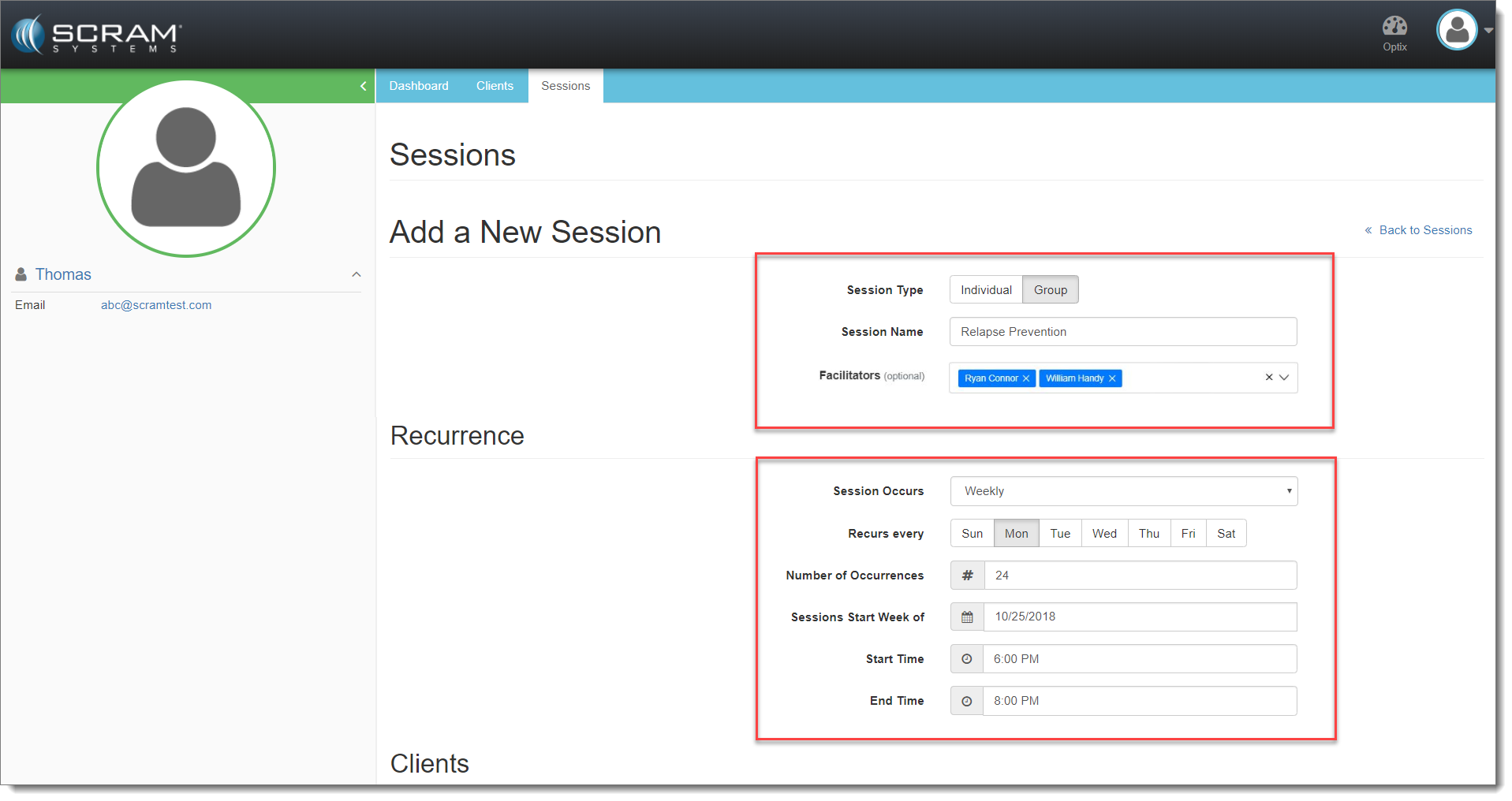Screen dimensions: 1512x801
Task: Switch to the Dashboard tab
Action: pos(418,86)
